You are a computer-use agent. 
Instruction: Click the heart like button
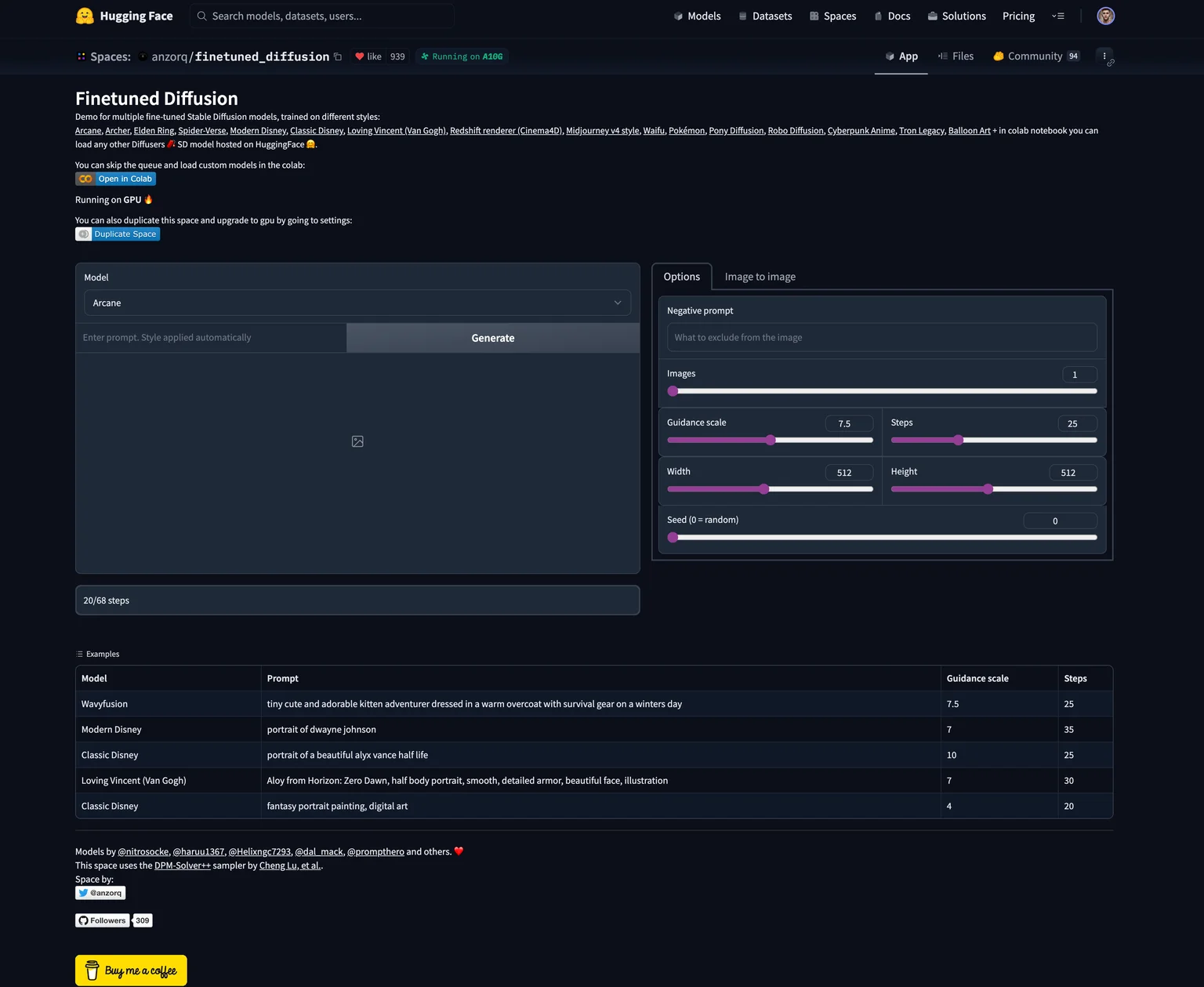368,56
